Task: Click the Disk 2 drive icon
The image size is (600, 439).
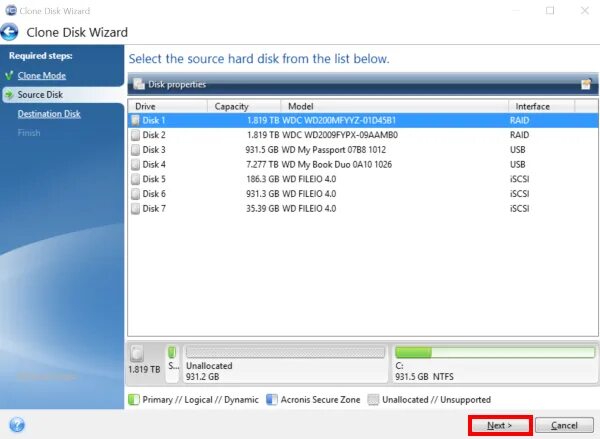Action: [x=135, y=135]
